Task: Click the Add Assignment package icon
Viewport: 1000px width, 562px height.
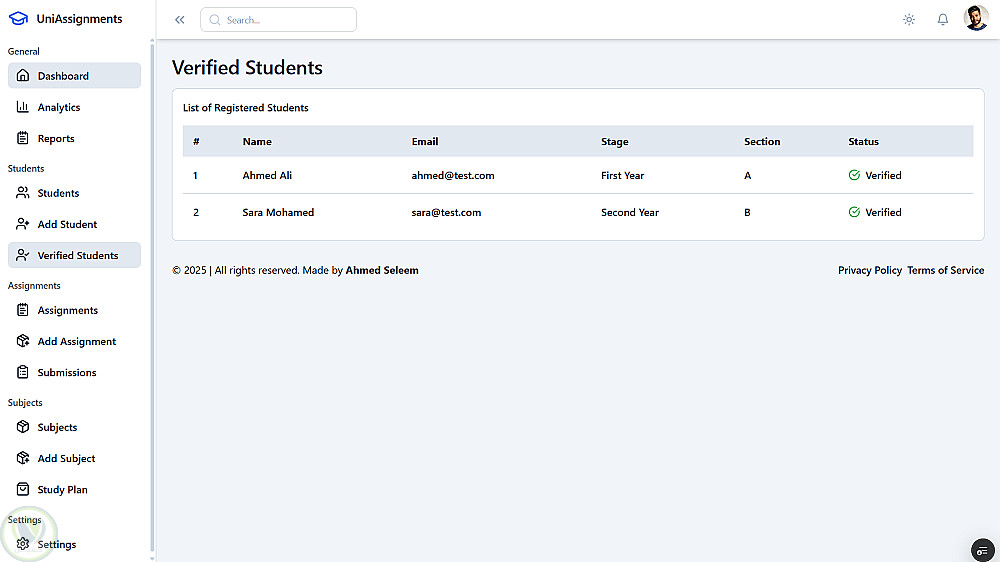Action: 23,341
